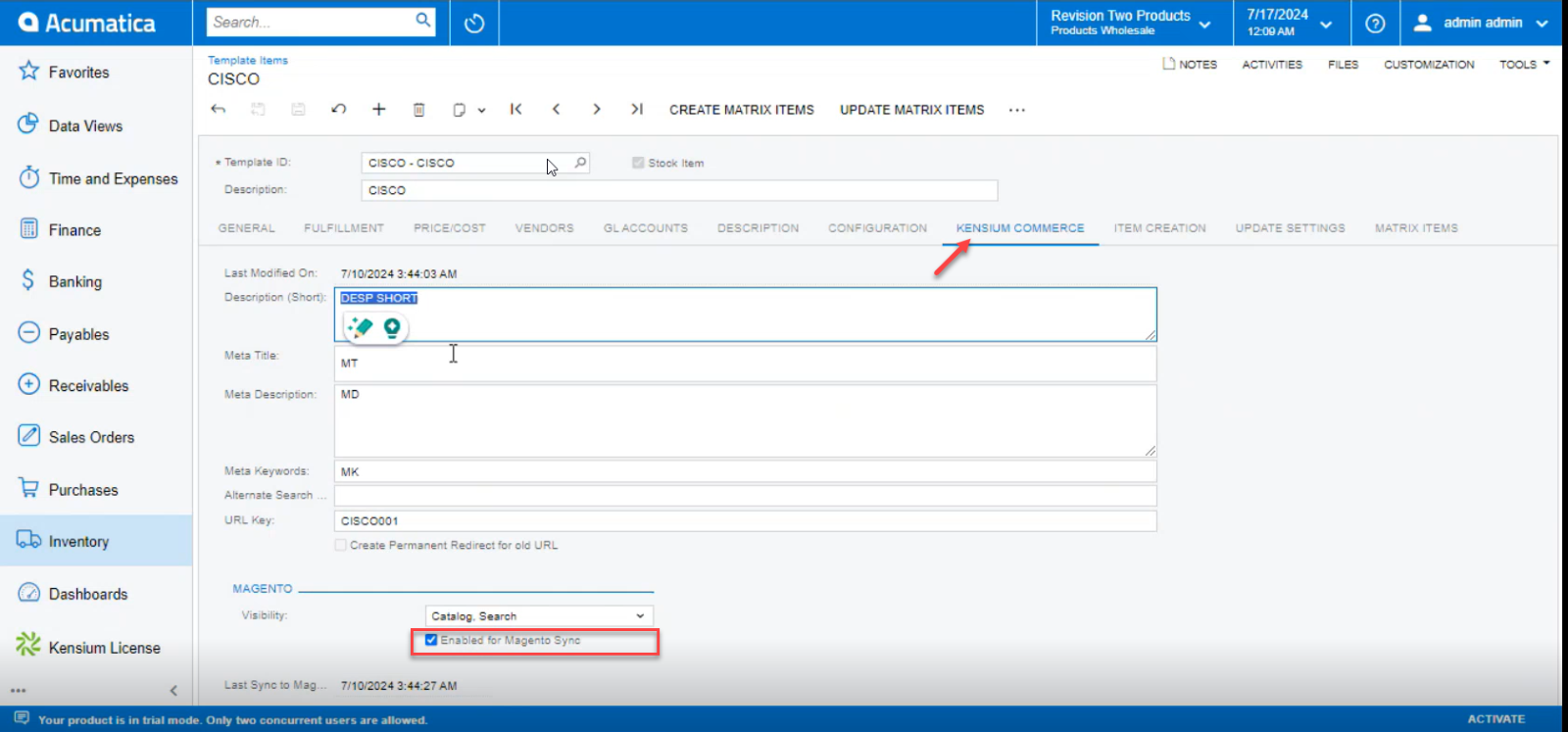Switch to the Fulfillment tab

[344, 228]
